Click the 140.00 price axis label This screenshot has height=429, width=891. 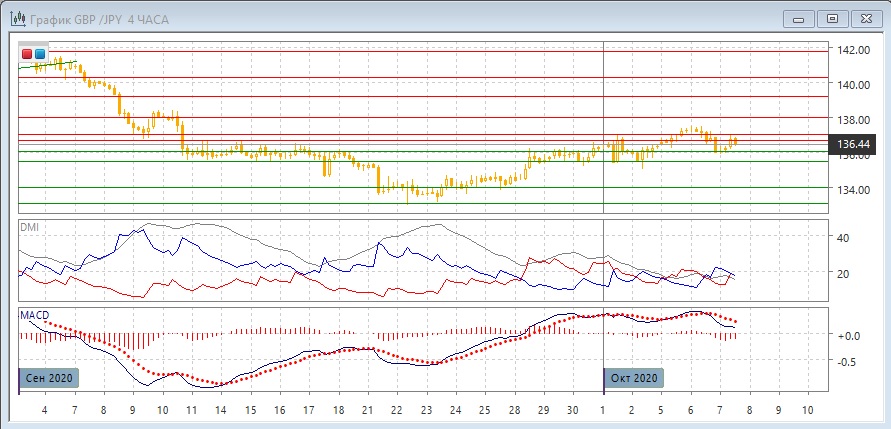pos(852,85)
